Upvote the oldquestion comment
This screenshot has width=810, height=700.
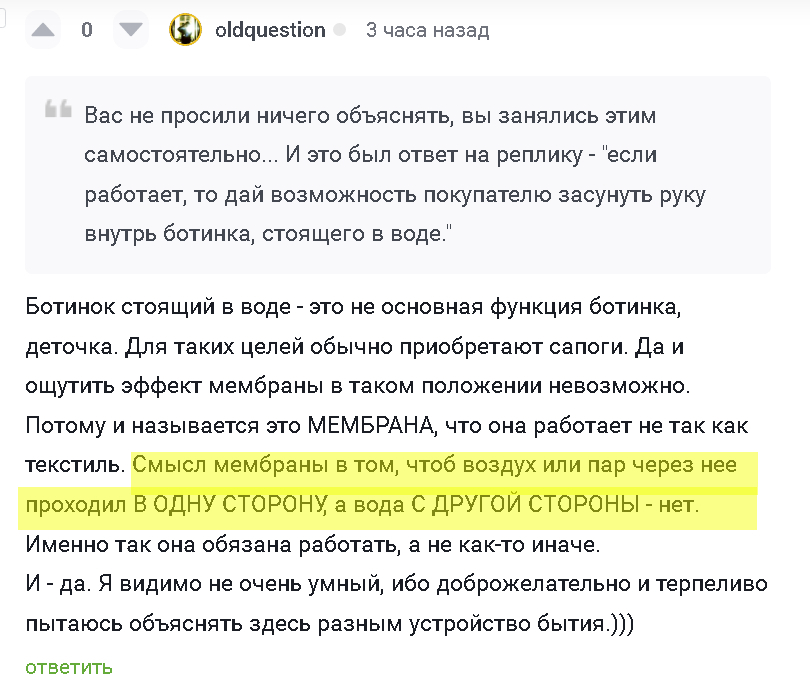[44, 30]
